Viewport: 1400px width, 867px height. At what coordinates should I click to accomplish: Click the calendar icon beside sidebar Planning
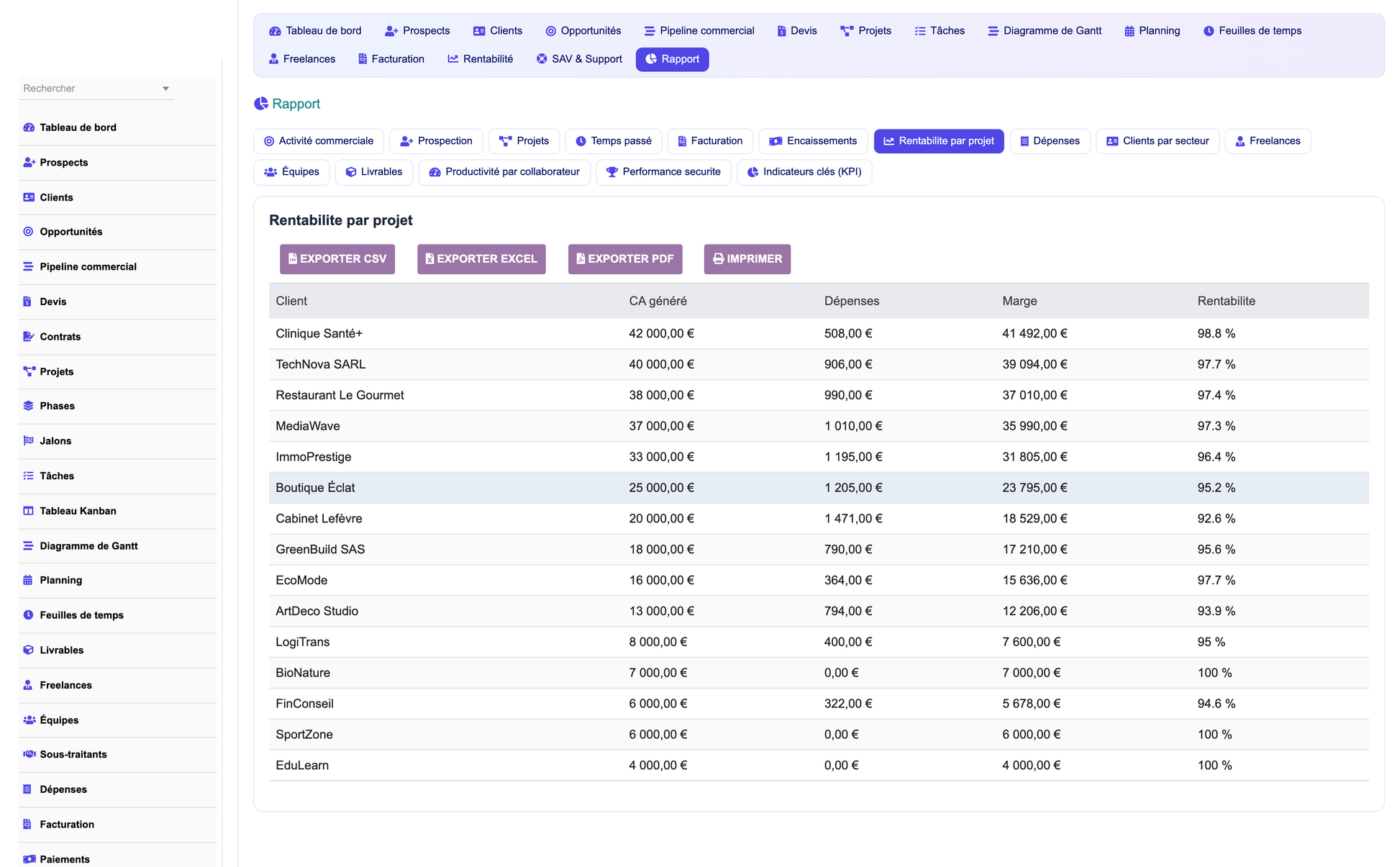coord(28,580)
